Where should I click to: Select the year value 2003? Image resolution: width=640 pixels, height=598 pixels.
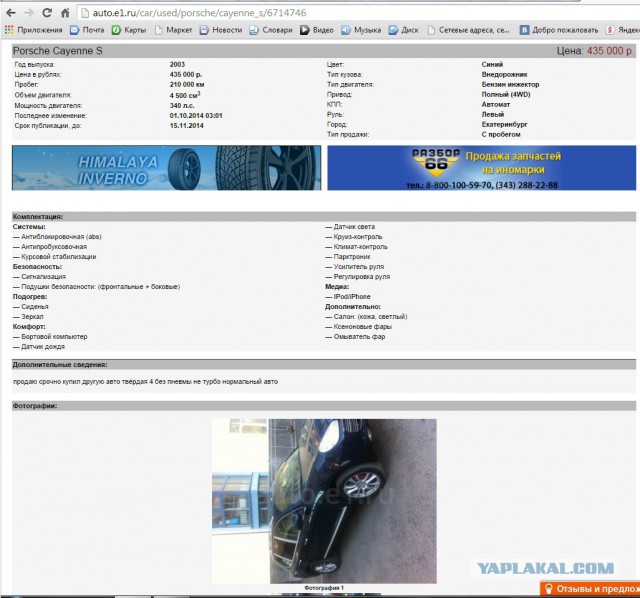[177, 64]
